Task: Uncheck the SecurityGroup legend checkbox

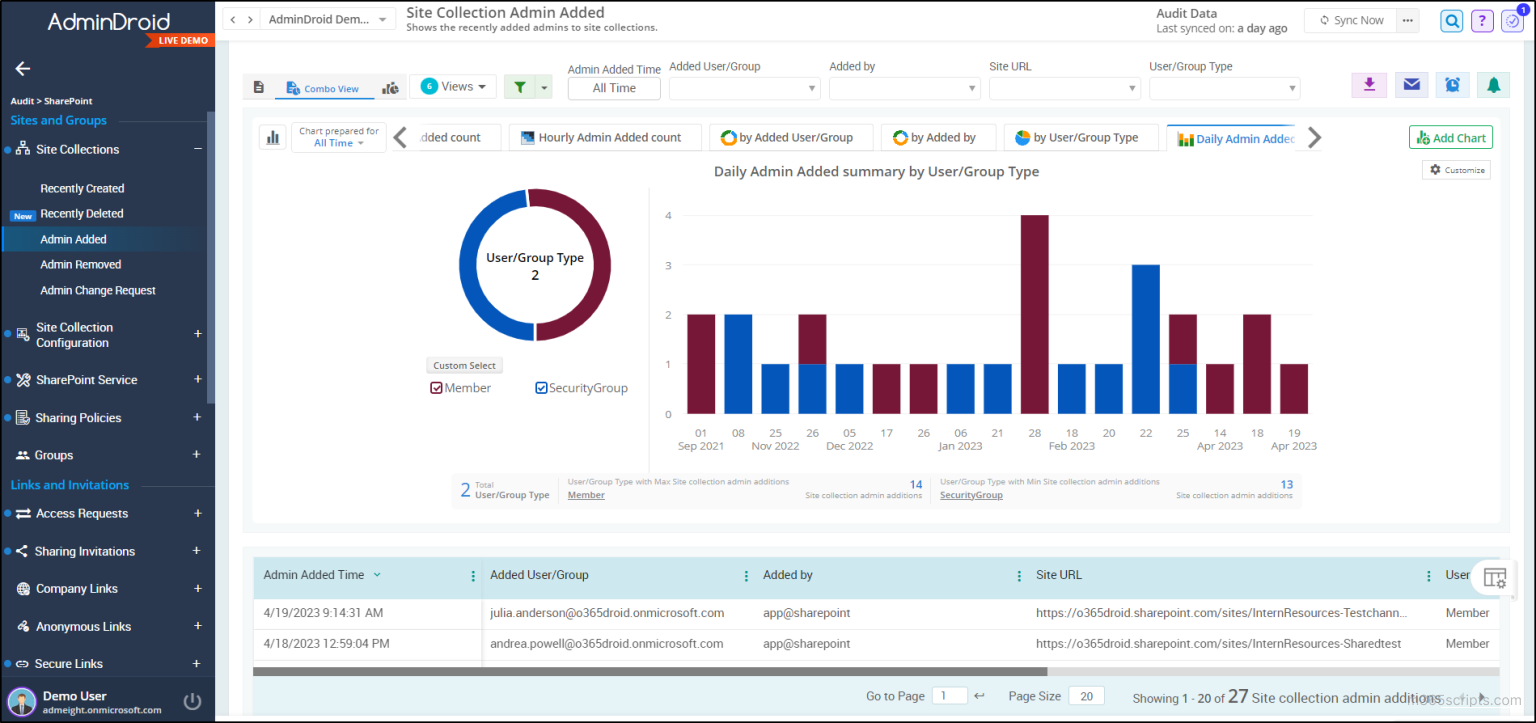Action: pyautogui.click(x=541, y=388)
